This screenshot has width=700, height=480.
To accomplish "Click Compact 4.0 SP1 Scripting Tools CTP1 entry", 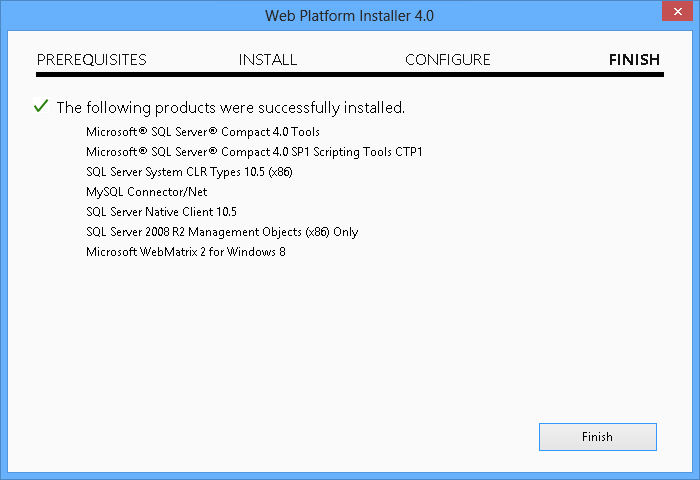I will 255,151.
